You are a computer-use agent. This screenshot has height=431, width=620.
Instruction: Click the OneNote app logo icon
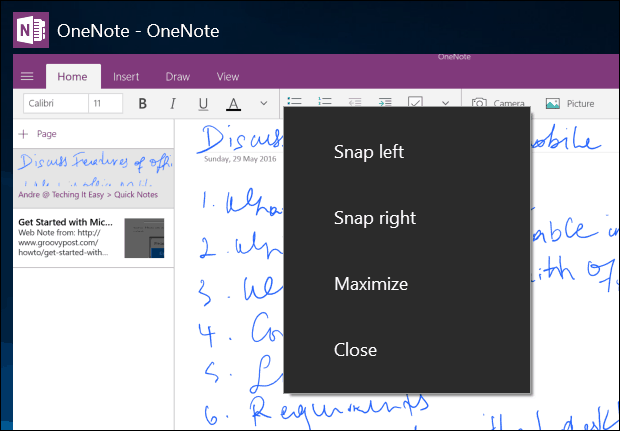[x=31, y=30]
